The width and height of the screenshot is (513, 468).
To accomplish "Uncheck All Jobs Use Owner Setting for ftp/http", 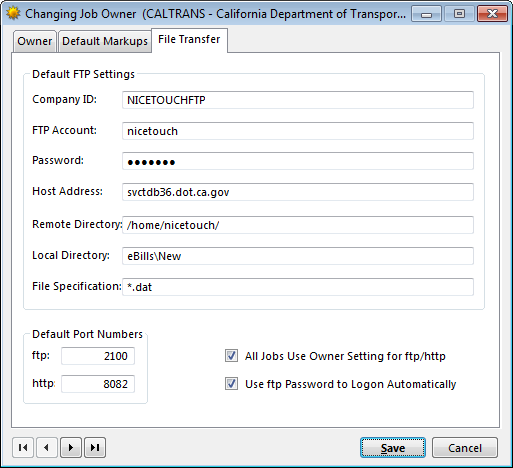I will 231,356.
